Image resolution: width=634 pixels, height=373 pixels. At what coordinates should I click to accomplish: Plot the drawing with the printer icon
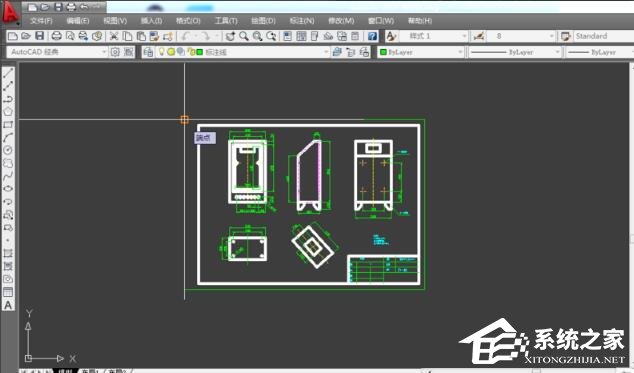pyautogui.click(x=57, y=36)
